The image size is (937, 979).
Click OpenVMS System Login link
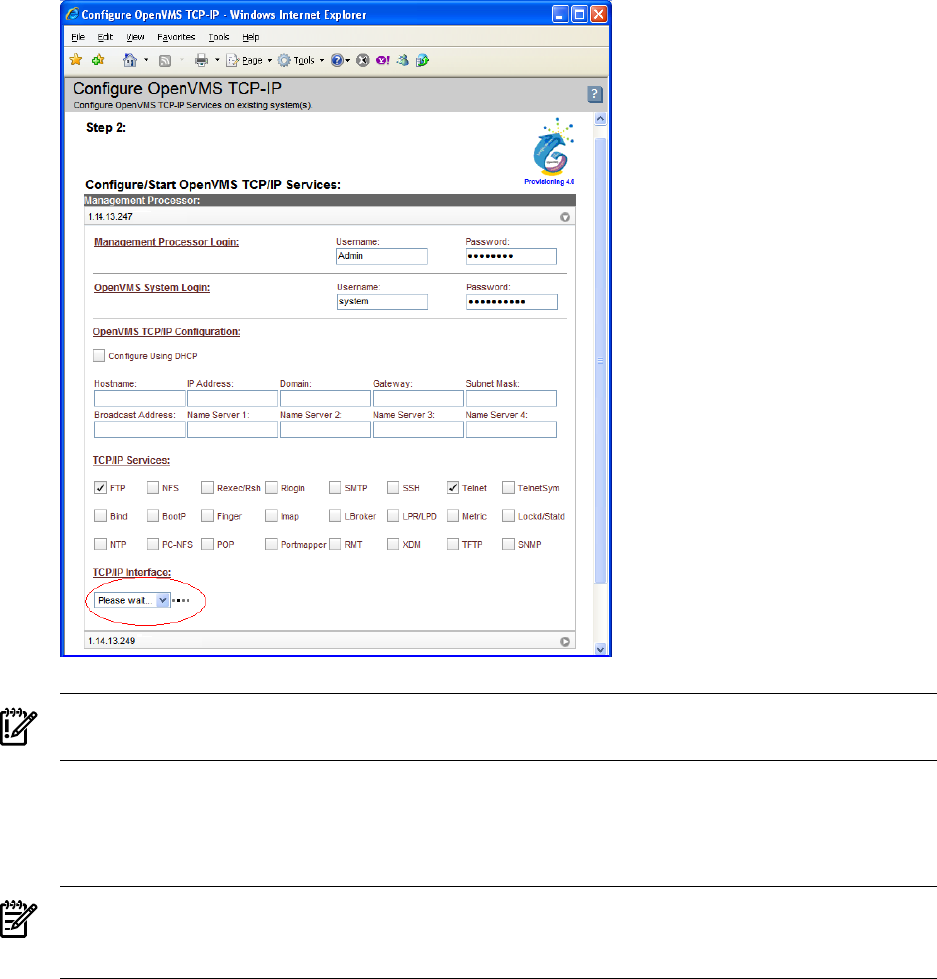click(152, 288)
